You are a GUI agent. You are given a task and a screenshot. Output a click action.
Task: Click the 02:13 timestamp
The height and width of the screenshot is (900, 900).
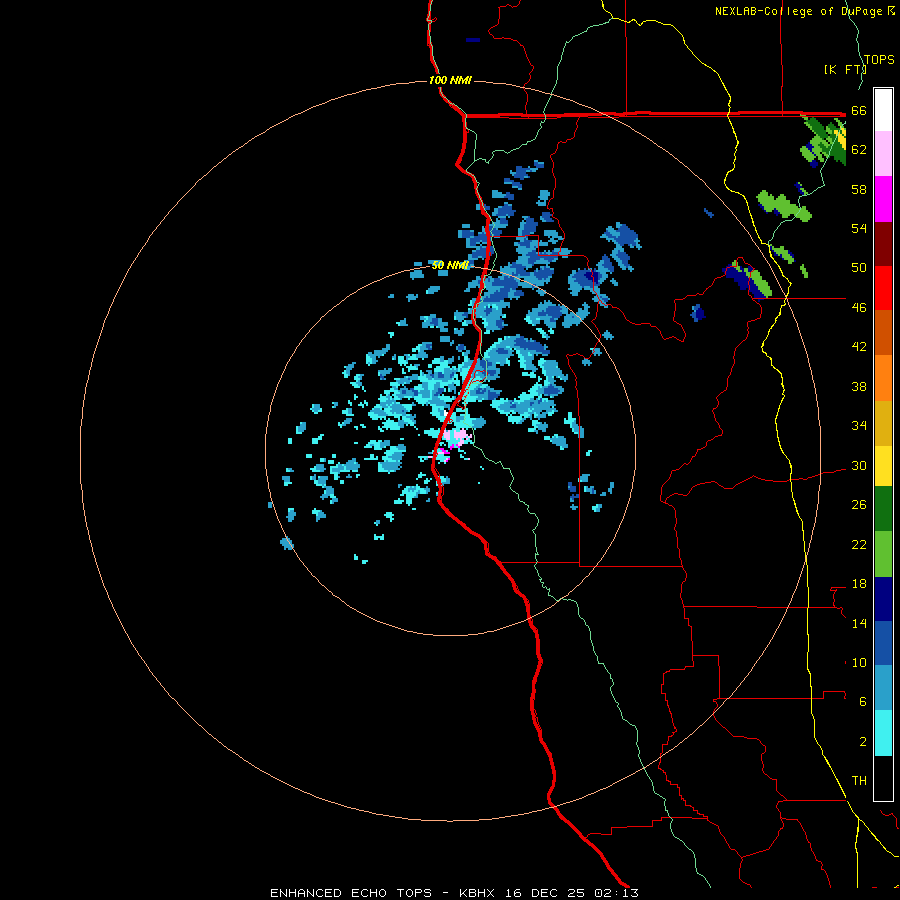pos(616,893)
